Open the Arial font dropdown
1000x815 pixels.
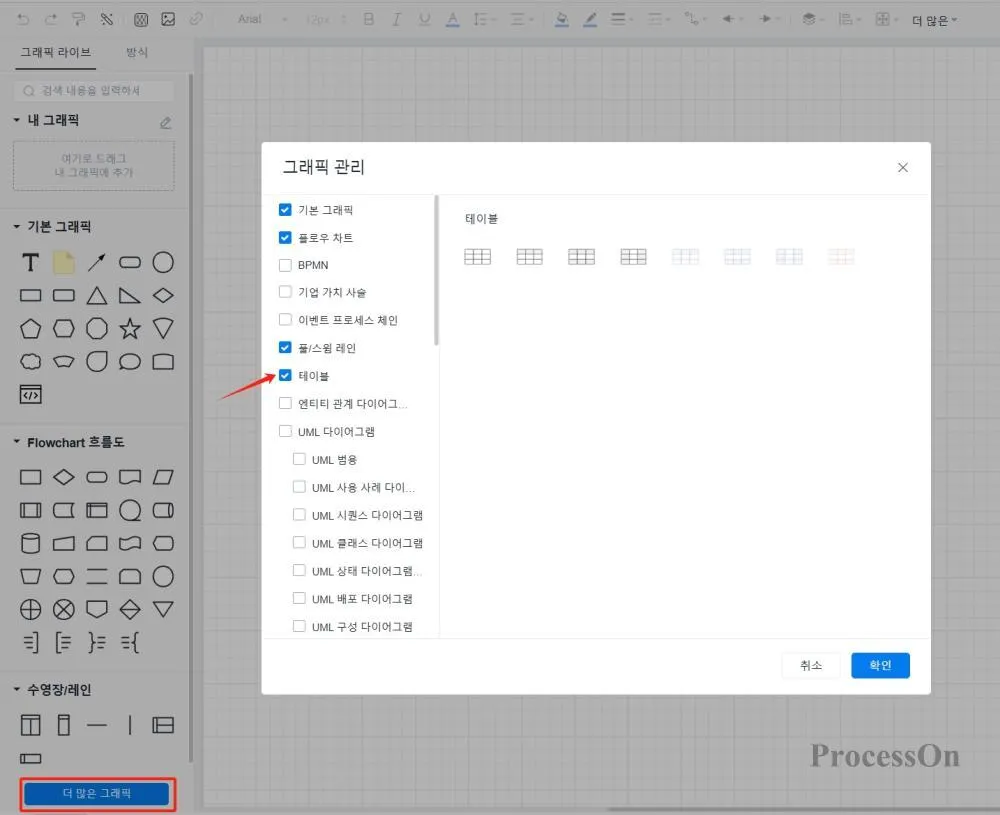coord(262,19)
